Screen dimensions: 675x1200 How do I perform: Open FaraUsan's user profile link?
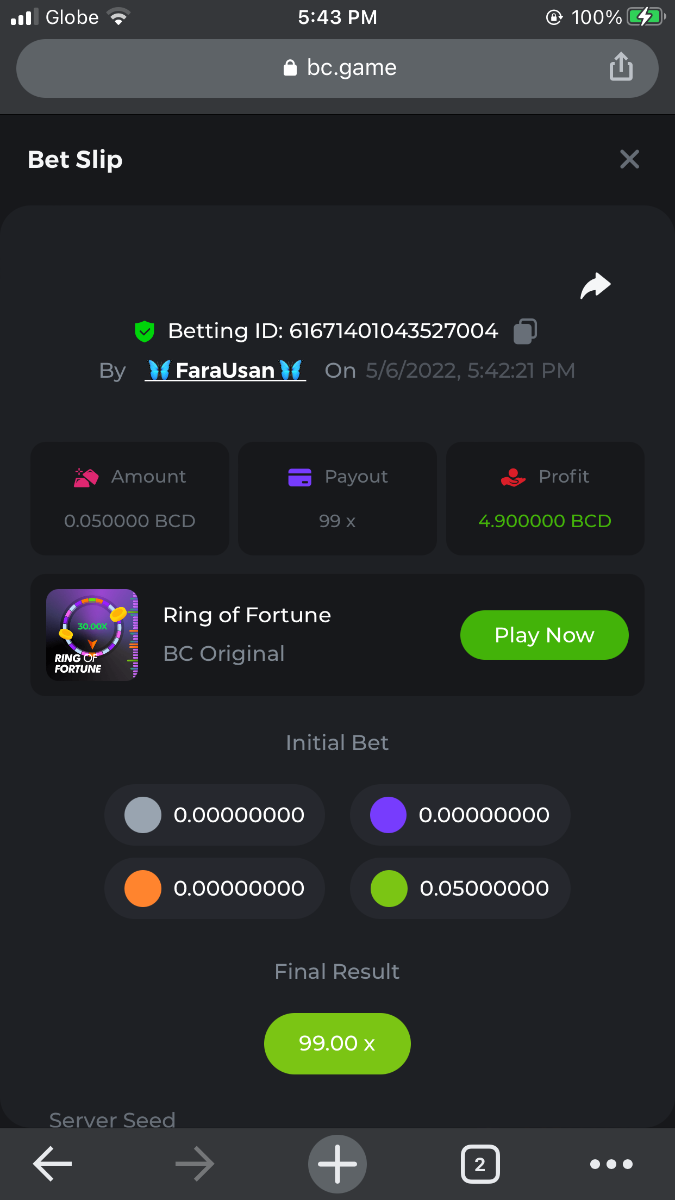click(x=224, y=371)
